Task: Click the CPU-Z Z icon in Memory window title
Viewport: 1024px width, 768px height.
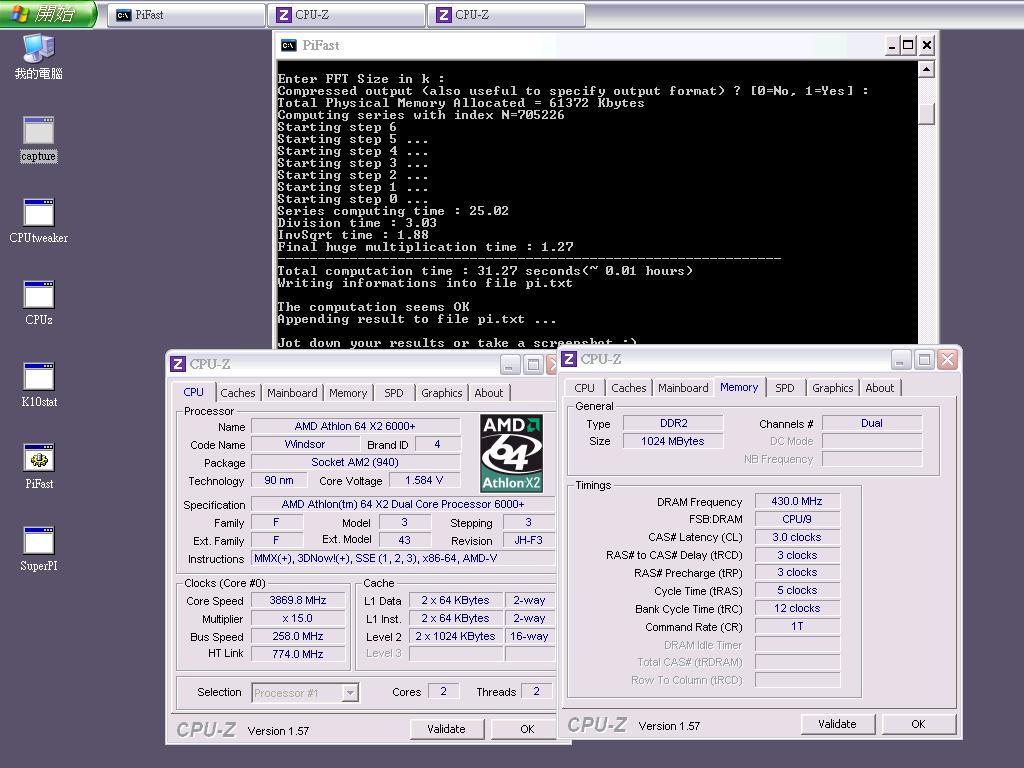Action: pos(569,359)
